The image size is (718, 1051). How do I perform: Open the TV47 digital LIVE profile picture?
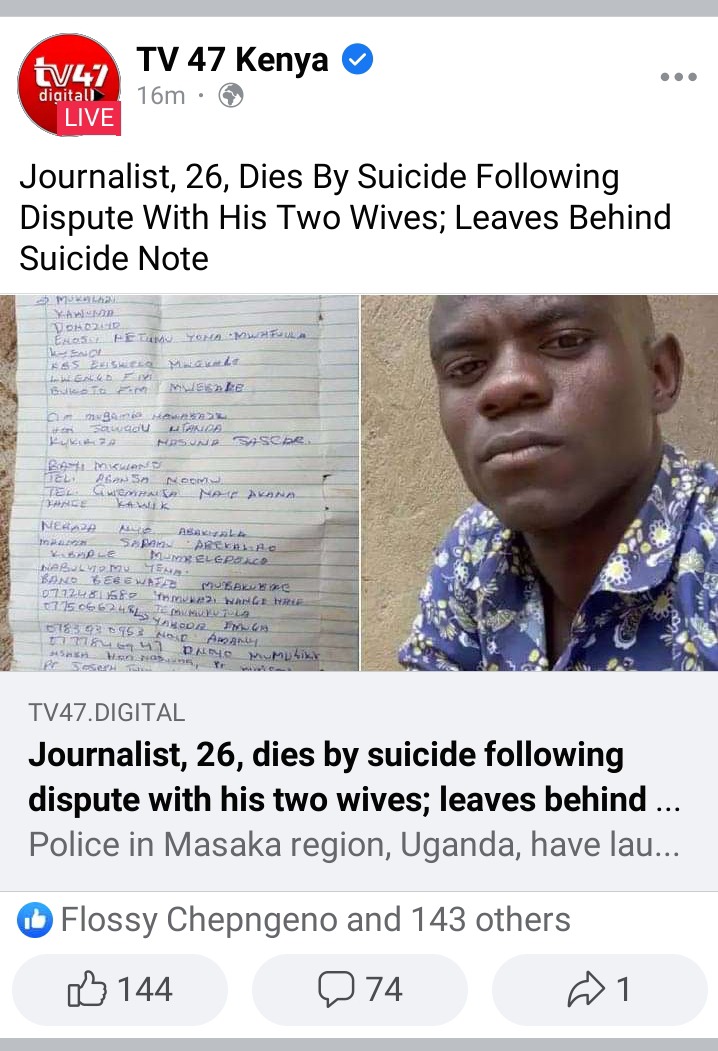tap(69, 84)
